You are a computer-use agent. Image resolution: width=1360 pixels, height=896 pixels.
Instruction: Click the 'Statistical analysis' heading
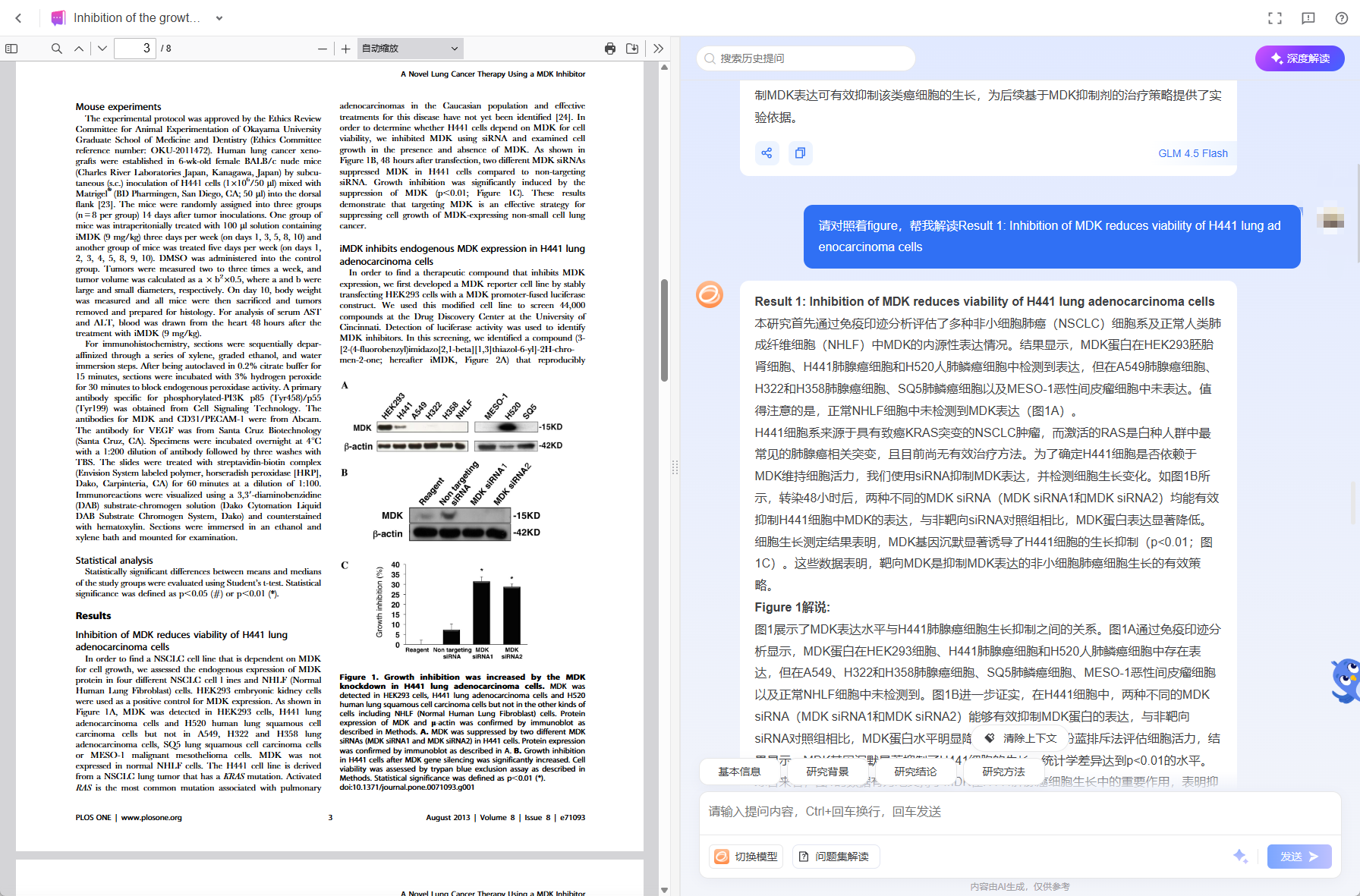click(114, 561)
